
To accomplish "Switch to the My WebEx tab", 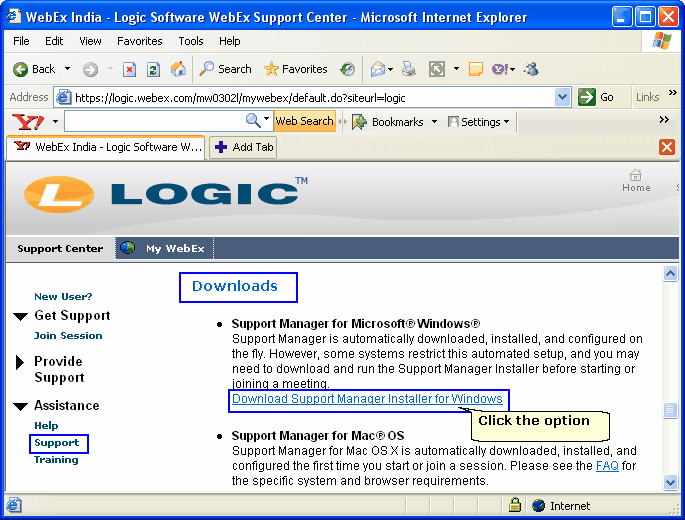I will (x=165, y=249).
